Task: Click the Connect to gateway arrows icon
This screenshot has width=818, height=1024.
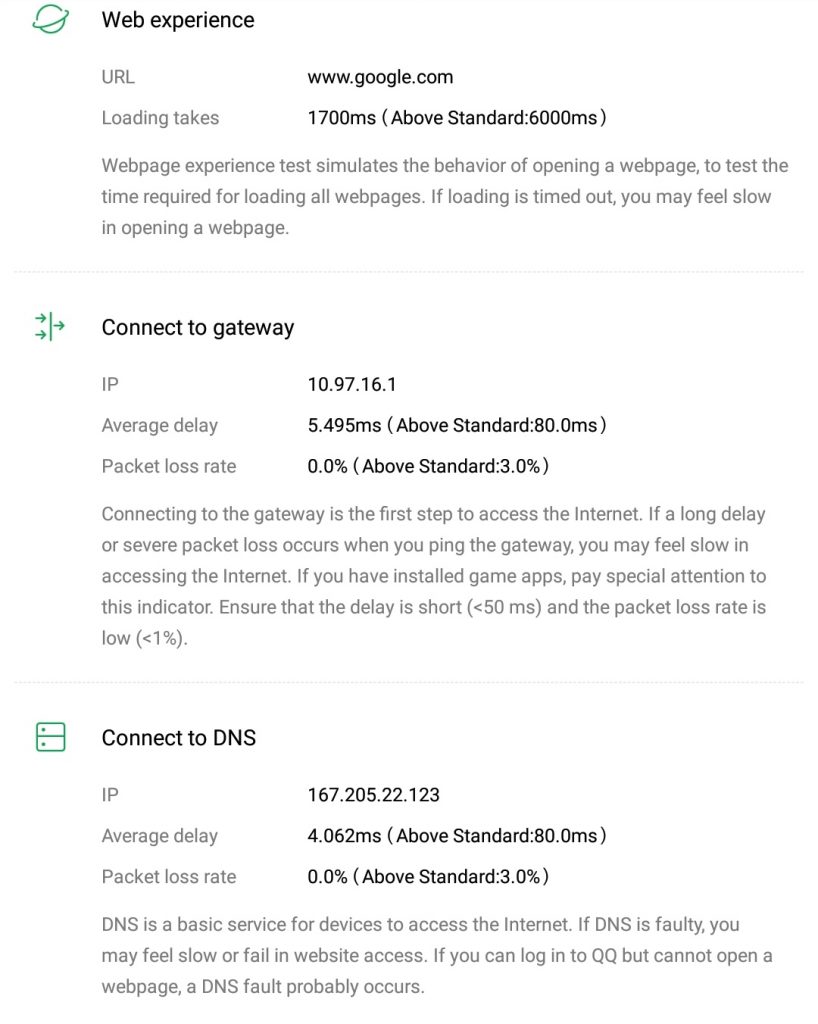Action: 50,327
